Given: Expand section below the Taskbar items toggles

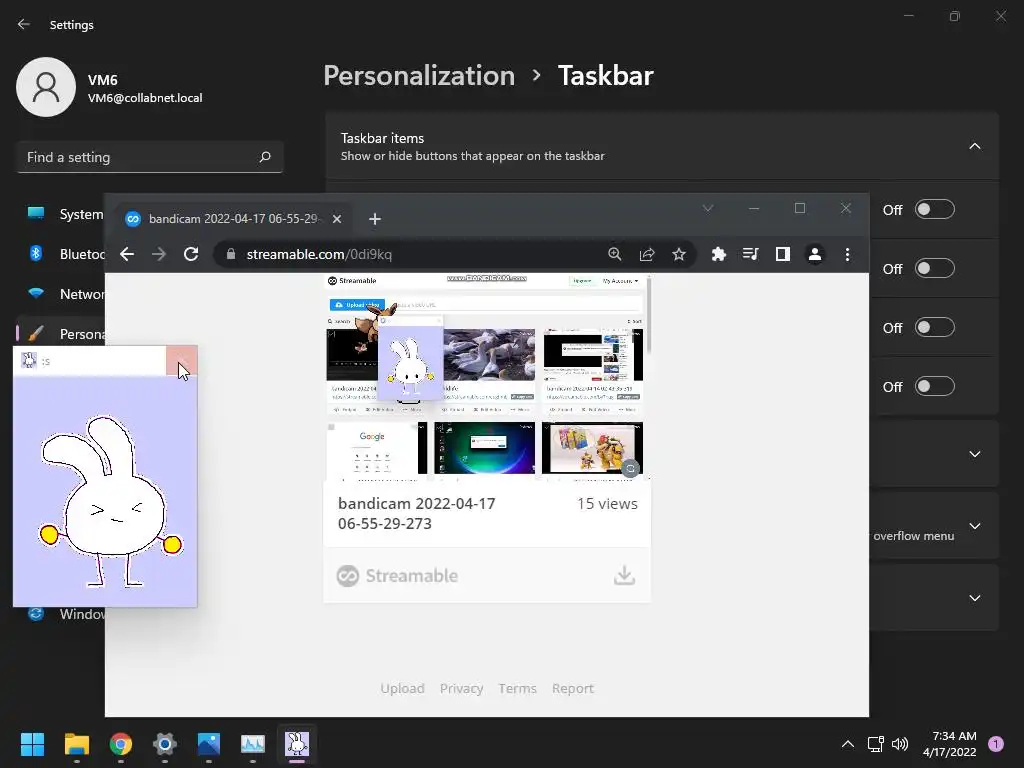Looking at the screenshot, I should tap(974, 454).
